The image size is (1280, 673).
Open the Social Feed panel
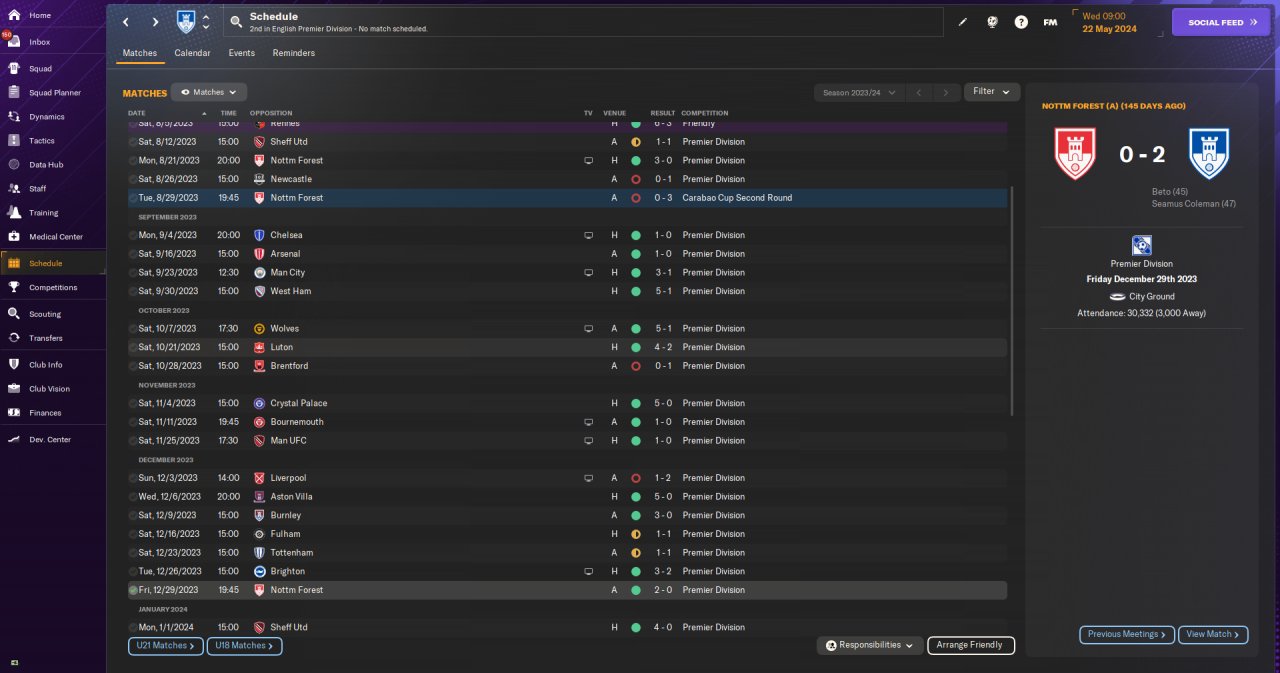pos(1221,22)
